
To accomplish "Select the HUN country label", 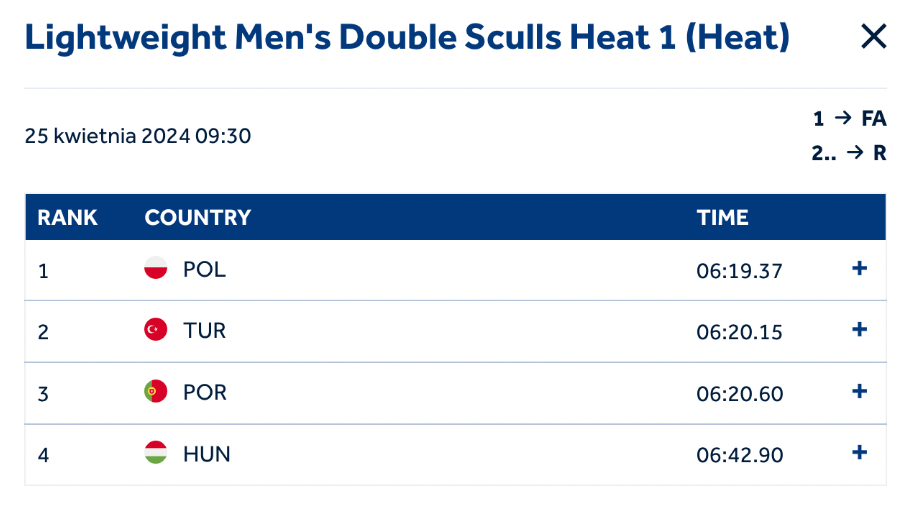I will click(206, 454).
